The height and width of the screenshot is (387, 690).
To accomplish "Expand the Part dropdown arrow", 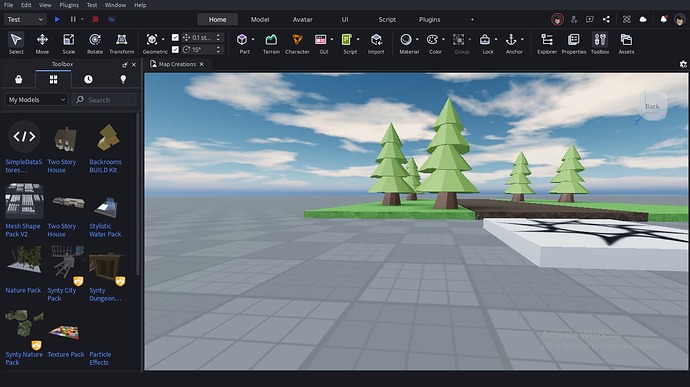I will tap(253, 40).
